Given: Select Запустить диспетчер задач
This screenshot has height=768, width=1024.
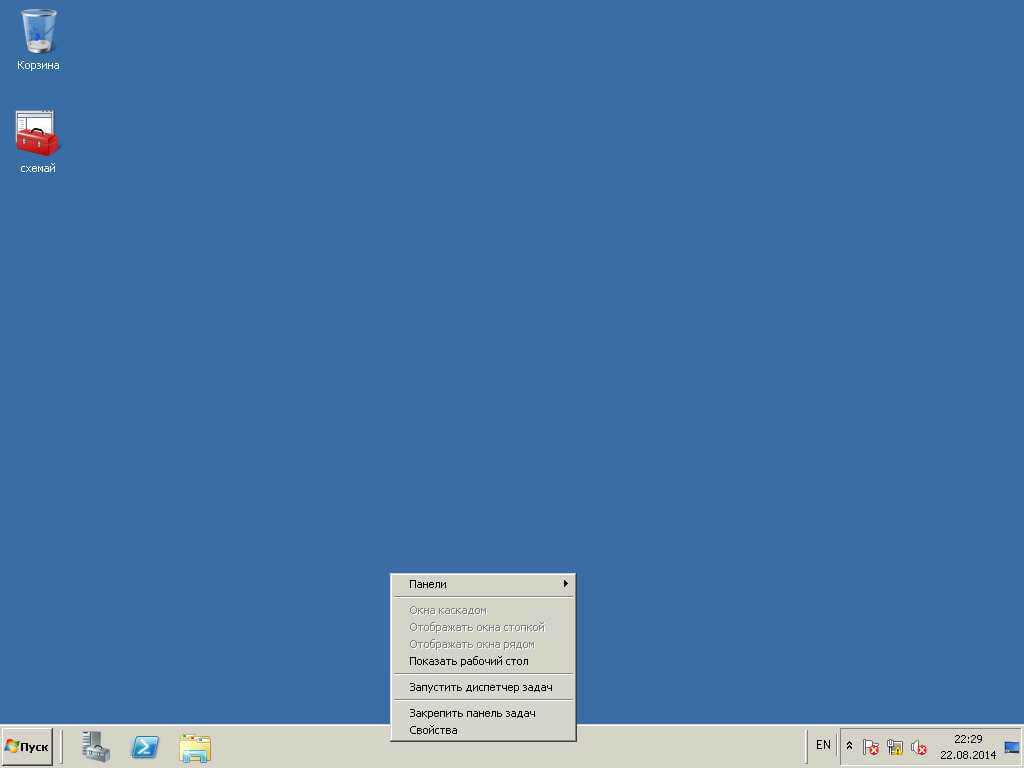Looking at the screenshot, I should [x=480, y=687].
